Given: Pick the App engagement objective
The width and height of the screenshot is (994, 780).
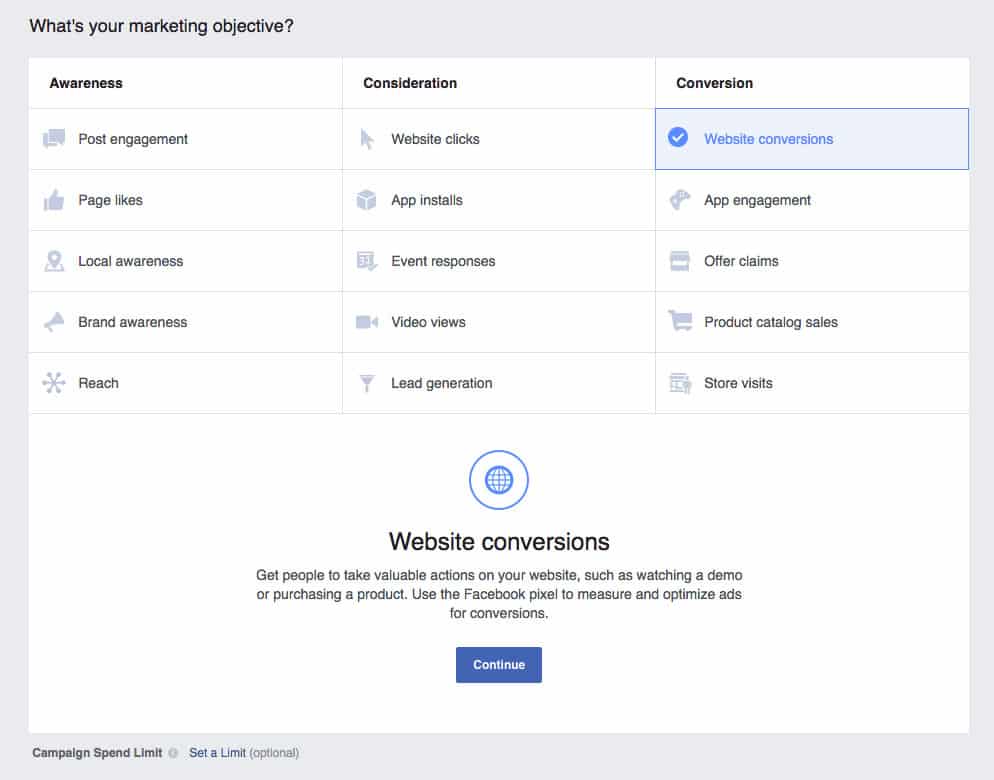Looking at the screenshot, I should click(812, 200).
